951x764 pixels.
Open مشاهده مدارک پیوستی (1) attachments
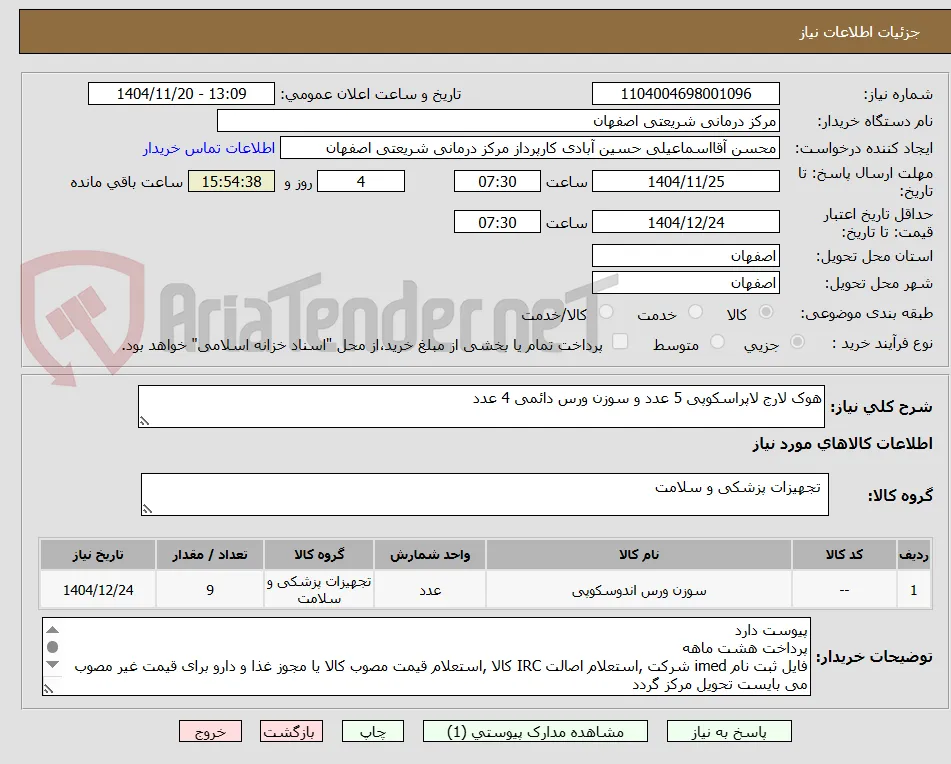click(535, 731)
